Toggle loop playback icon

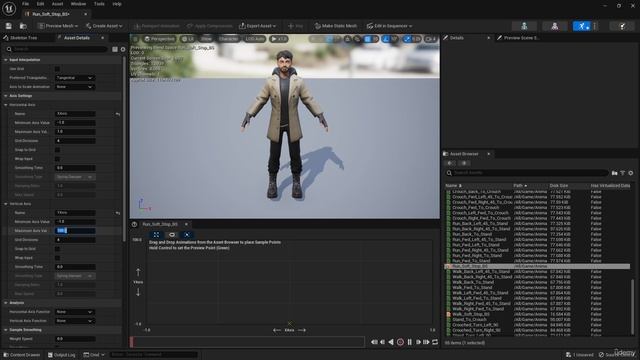435,342
